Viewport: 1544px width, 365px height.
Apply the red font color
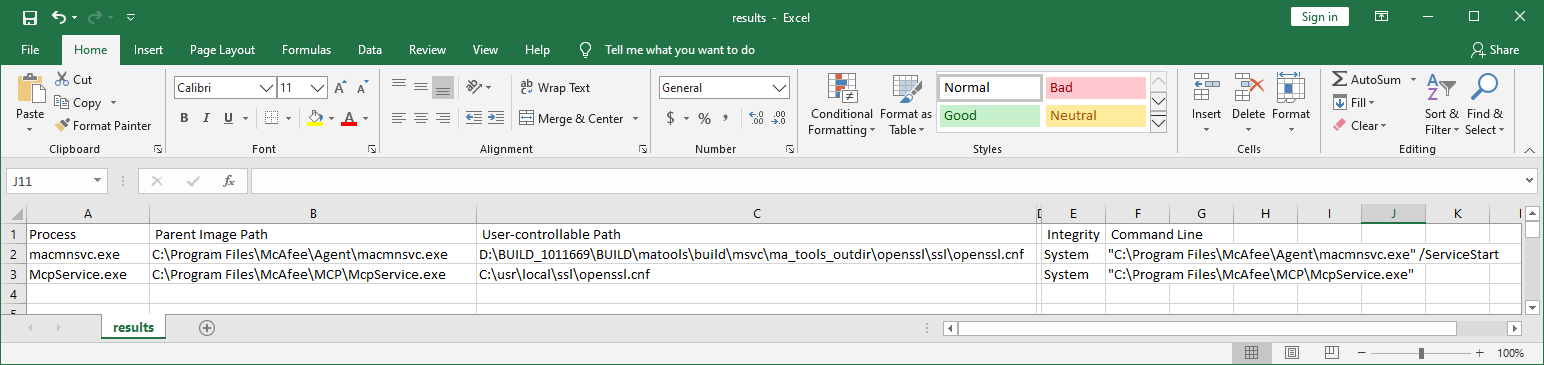coord(349,118)
